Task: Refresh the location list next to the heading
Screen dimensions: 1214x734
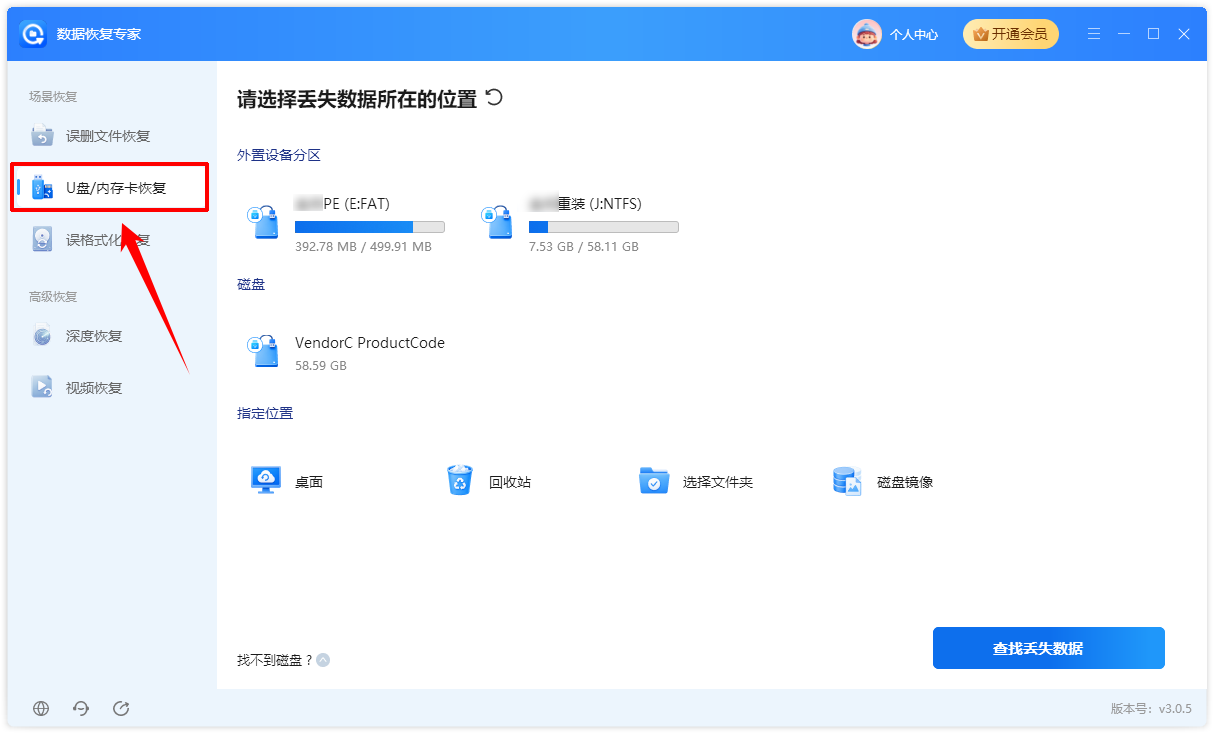Action: 494,97
